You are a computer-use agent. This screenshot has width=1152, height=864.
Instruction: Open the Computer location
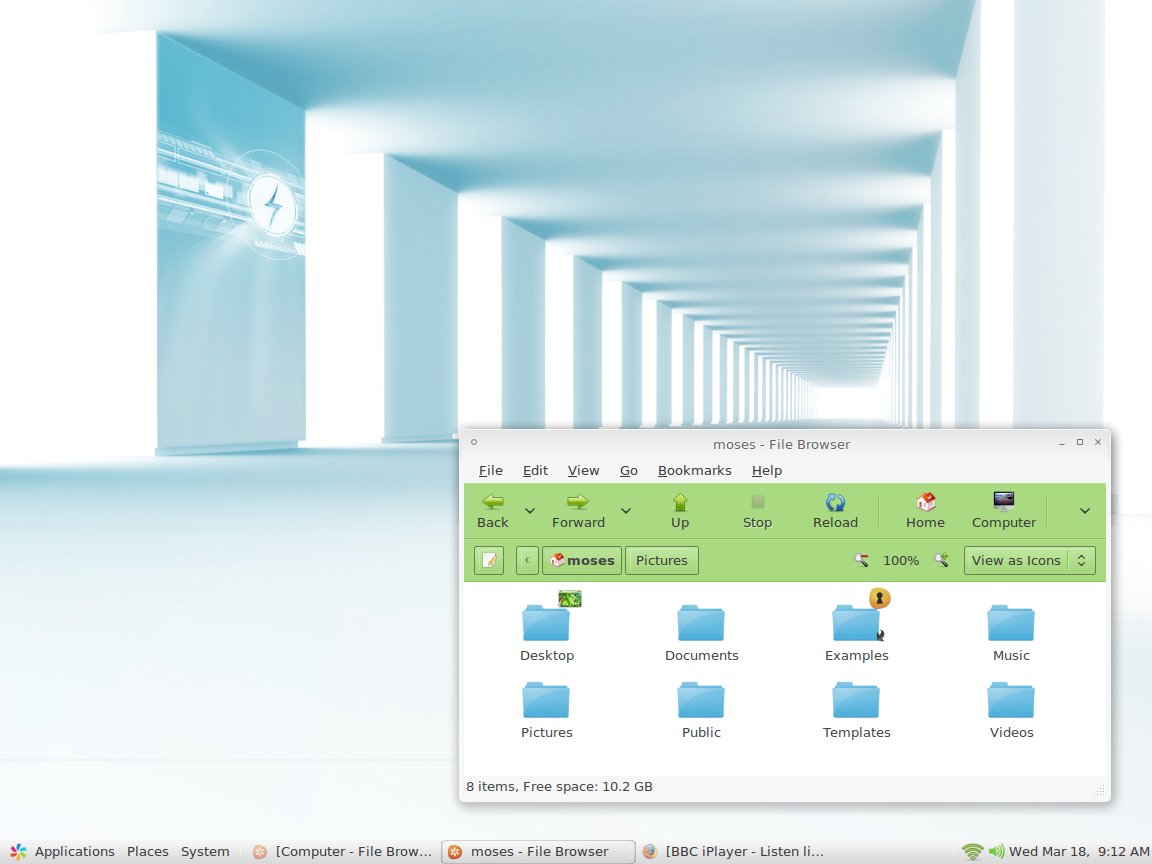[1004, 511]
